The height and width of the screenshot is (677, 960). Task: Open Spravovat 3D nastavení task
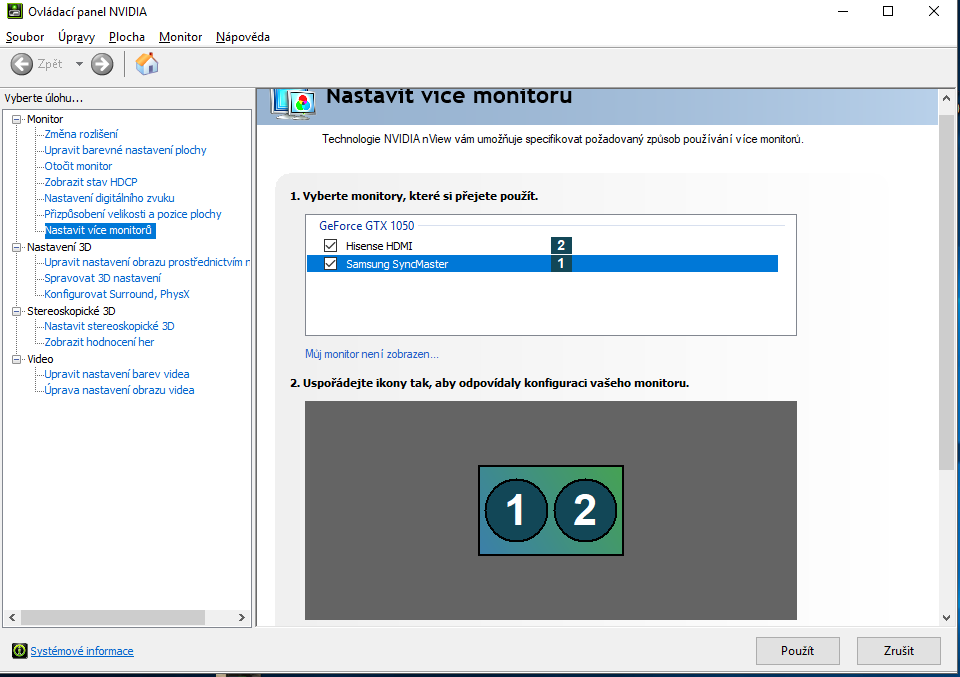click(102, 278)
